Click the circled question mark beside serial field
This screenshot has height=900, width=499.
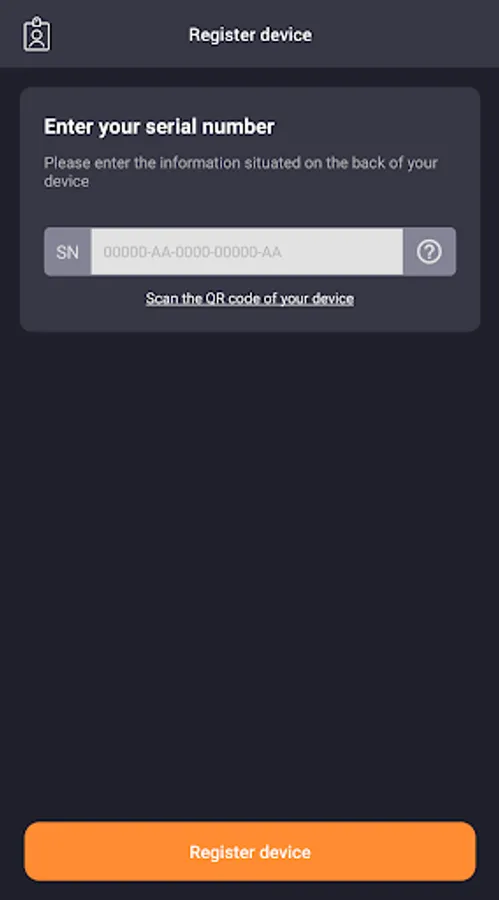(x=429, y=251)
